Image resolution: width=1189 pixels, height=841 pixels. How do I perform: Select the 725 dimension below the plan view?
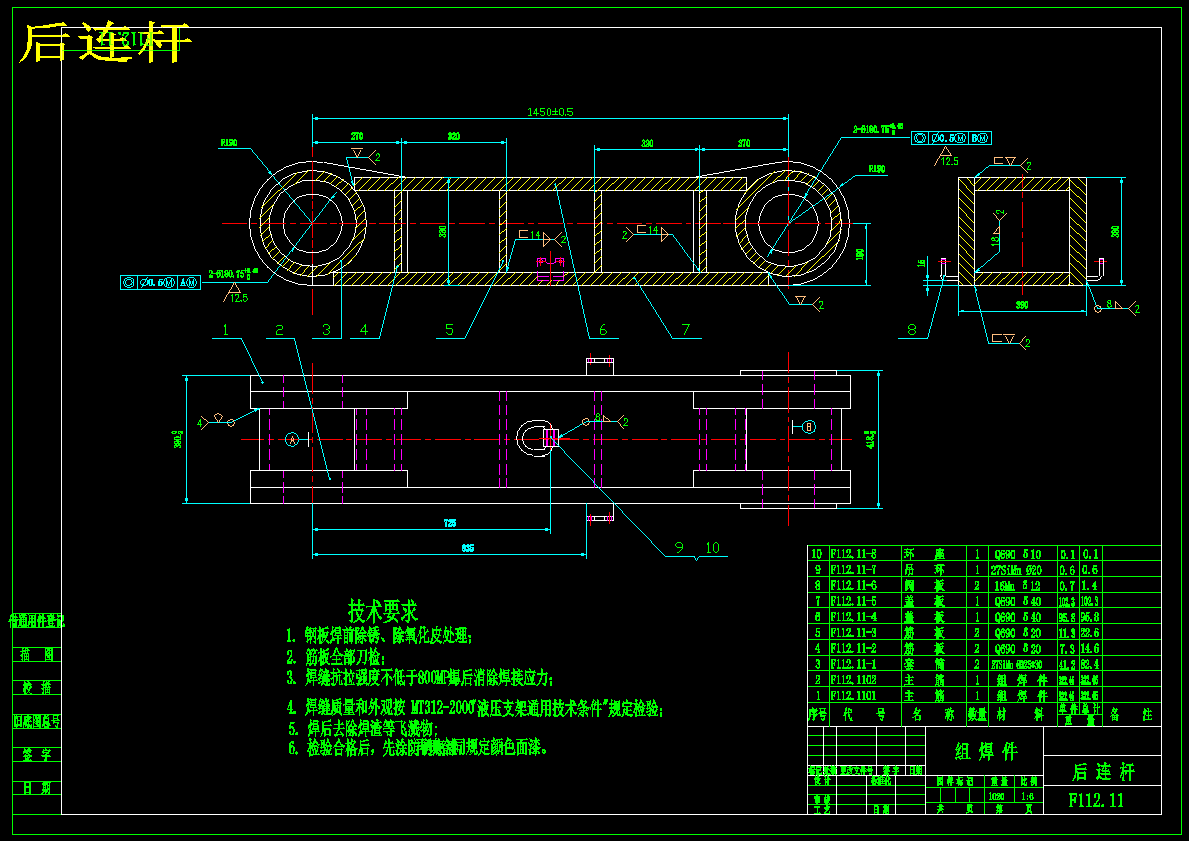point(450,523)
